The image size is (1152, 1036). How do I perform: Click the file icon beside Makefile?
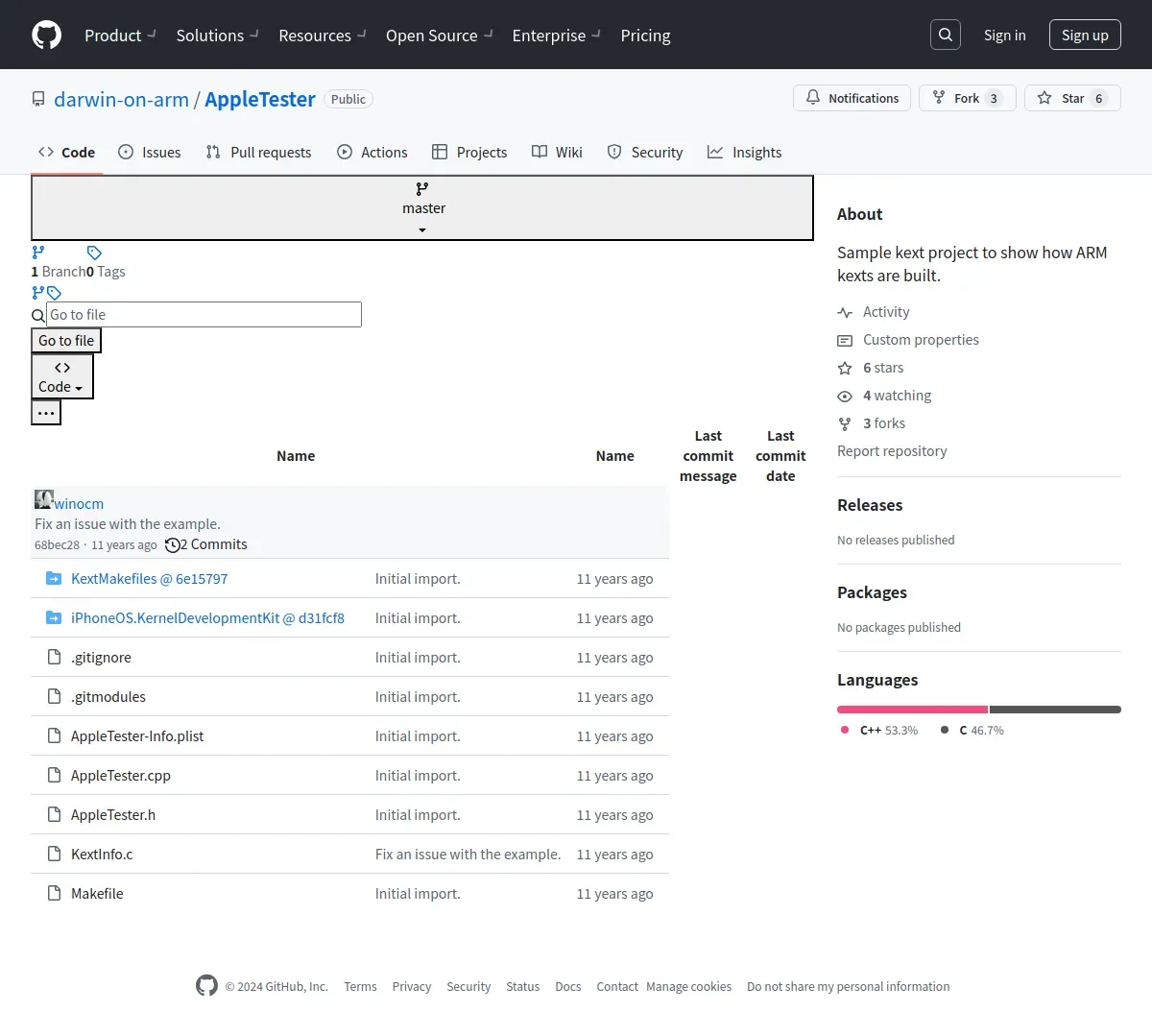[x=55, y=893]
